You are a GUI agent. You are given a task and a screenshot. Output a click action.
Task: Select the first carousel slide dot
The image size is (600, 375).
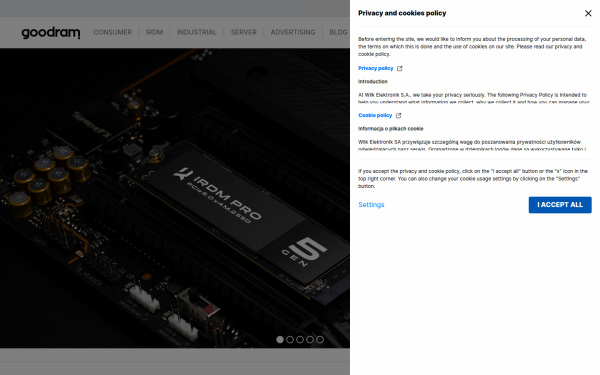click(280, 339)
